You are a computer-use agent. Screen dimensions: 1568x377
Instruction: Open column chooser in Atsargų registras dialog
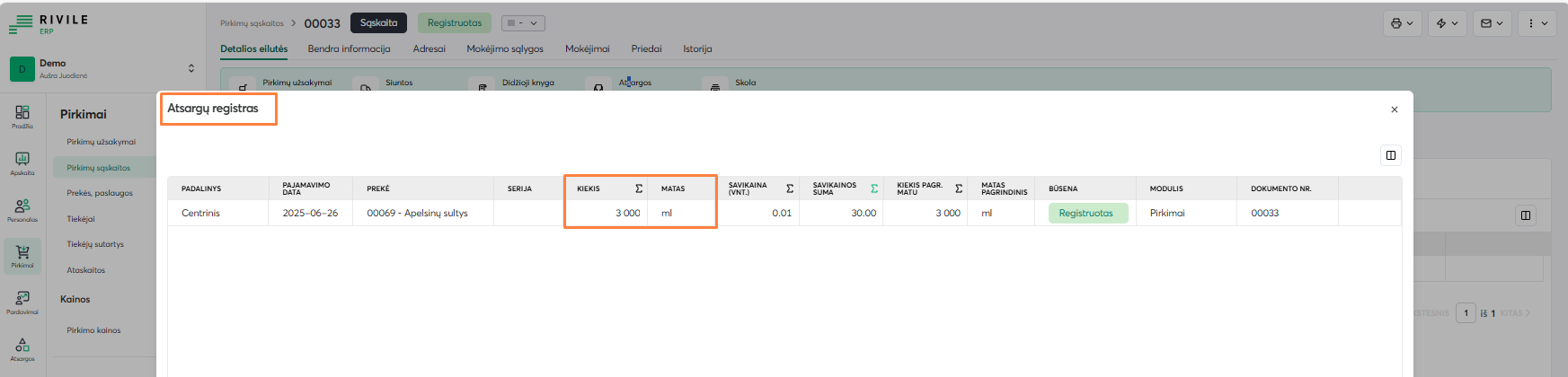[1391, 155]
